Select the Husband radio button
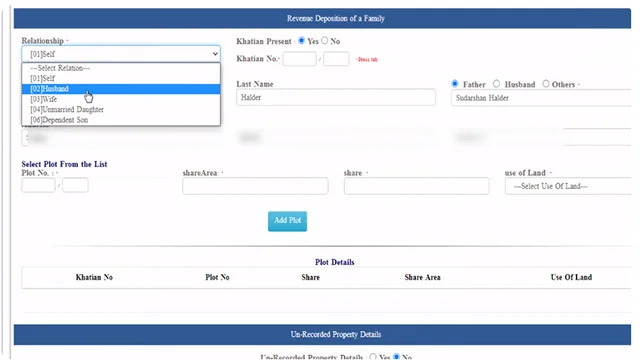Viewport: 640px width, 360px height. pos(496,84)
